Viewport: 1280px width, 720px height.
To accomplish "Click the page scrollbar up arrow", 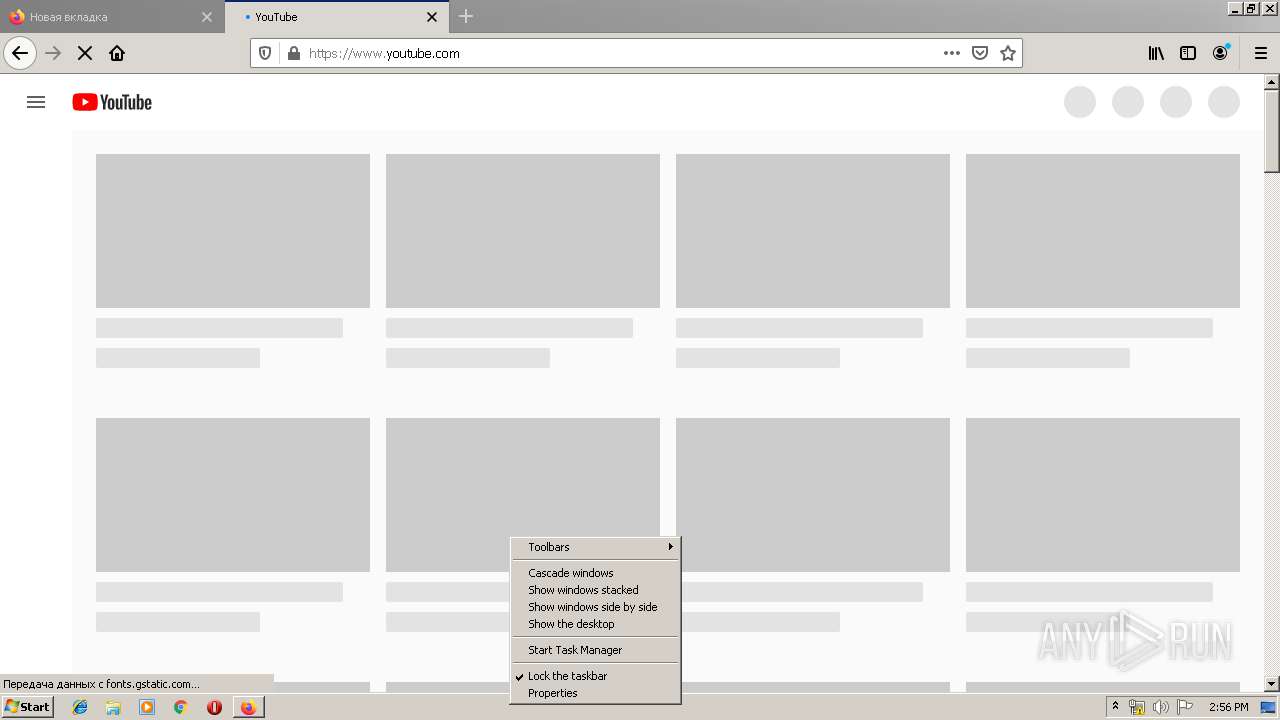I will [1272, 82].
